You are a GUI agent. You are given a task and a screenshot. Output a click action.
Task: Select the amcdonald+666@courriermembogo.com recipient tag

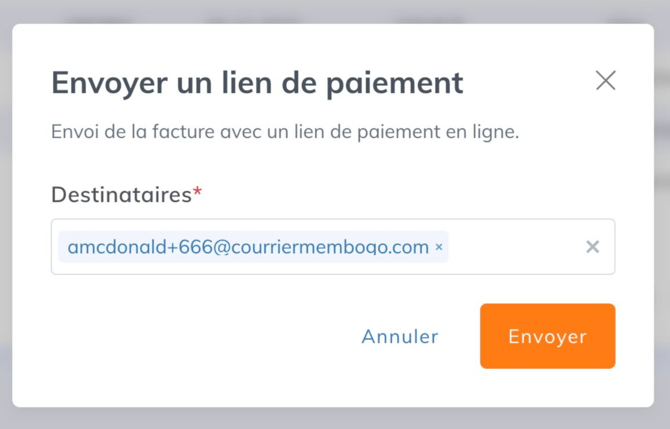(x=247, y=247)
